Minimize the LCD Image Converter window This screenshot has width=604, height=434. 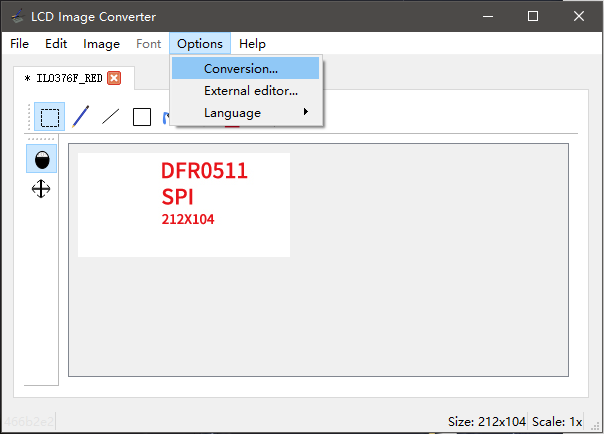[x=488, y=16]
